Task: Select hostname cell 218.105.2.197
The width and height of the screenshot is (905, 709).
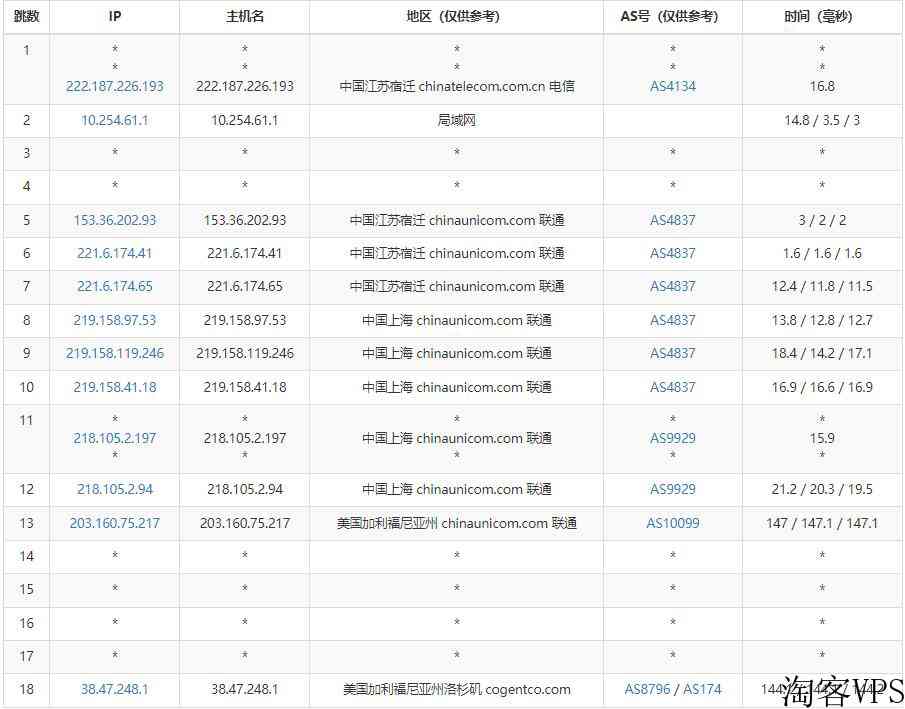Action: (245, 438)
